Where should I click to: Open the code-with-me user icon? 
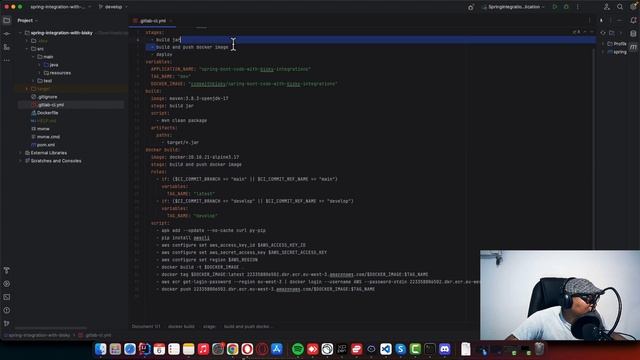pos(607,7)
